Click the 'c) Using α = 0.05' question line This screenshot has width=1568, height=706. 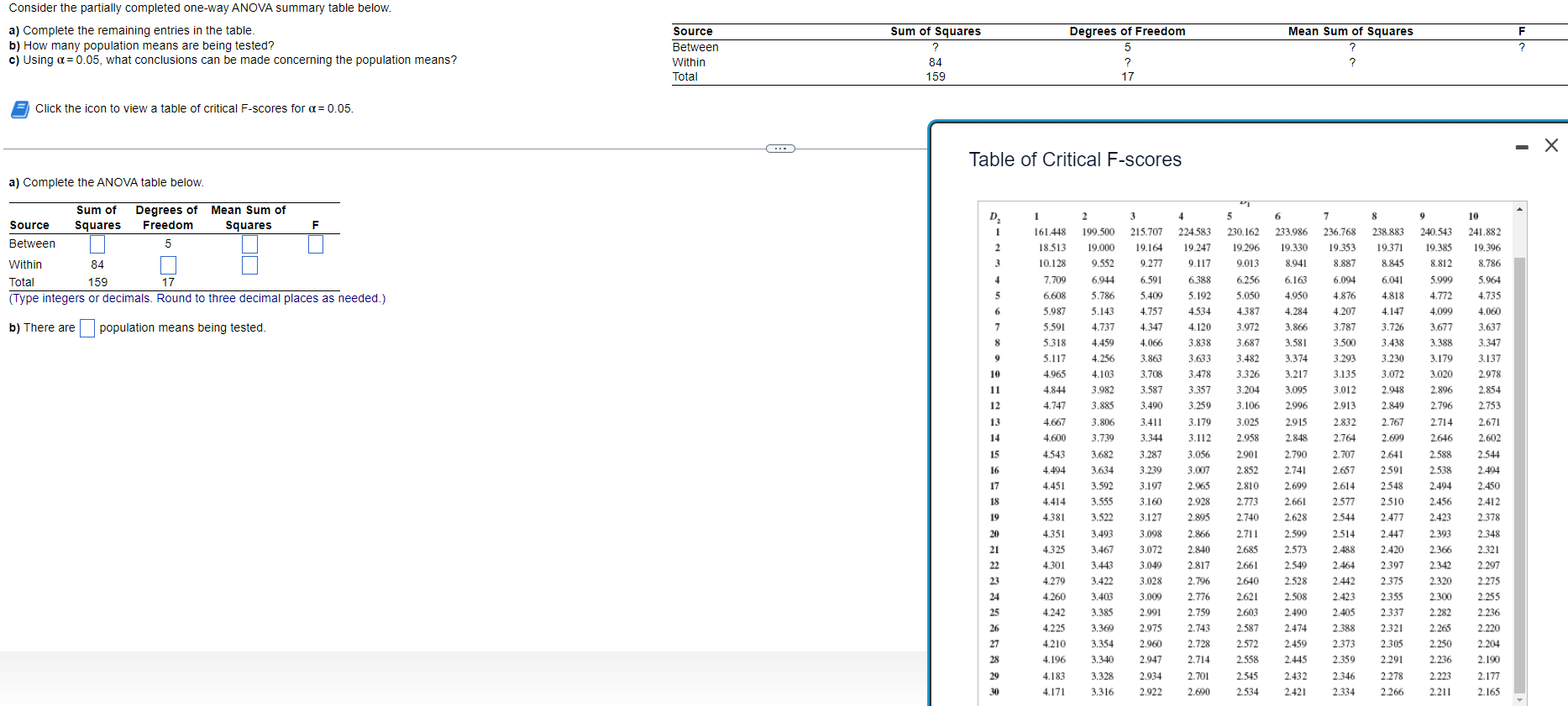point(233,60)
